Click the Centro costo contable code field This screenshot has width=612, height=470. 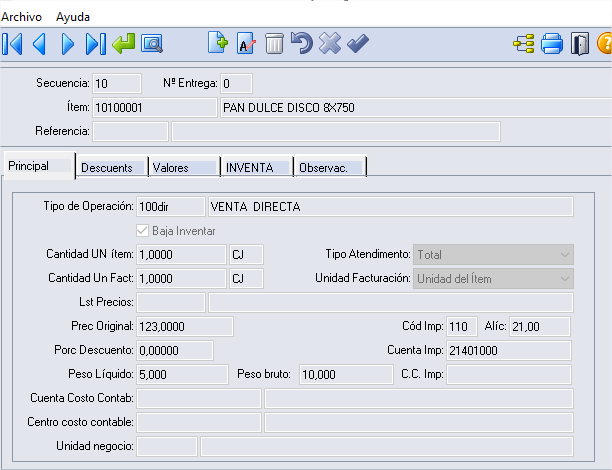[199, 422]
